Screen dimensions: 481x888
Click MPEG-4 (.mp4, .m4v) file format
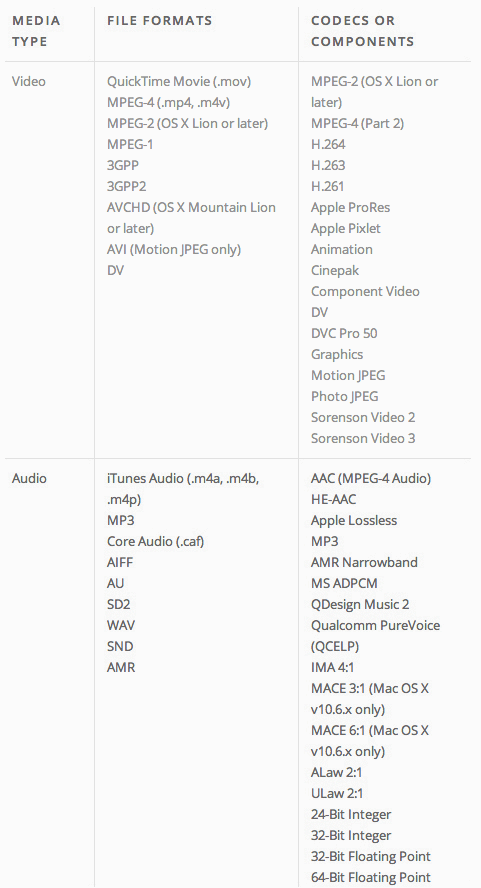tap(168, 102)
